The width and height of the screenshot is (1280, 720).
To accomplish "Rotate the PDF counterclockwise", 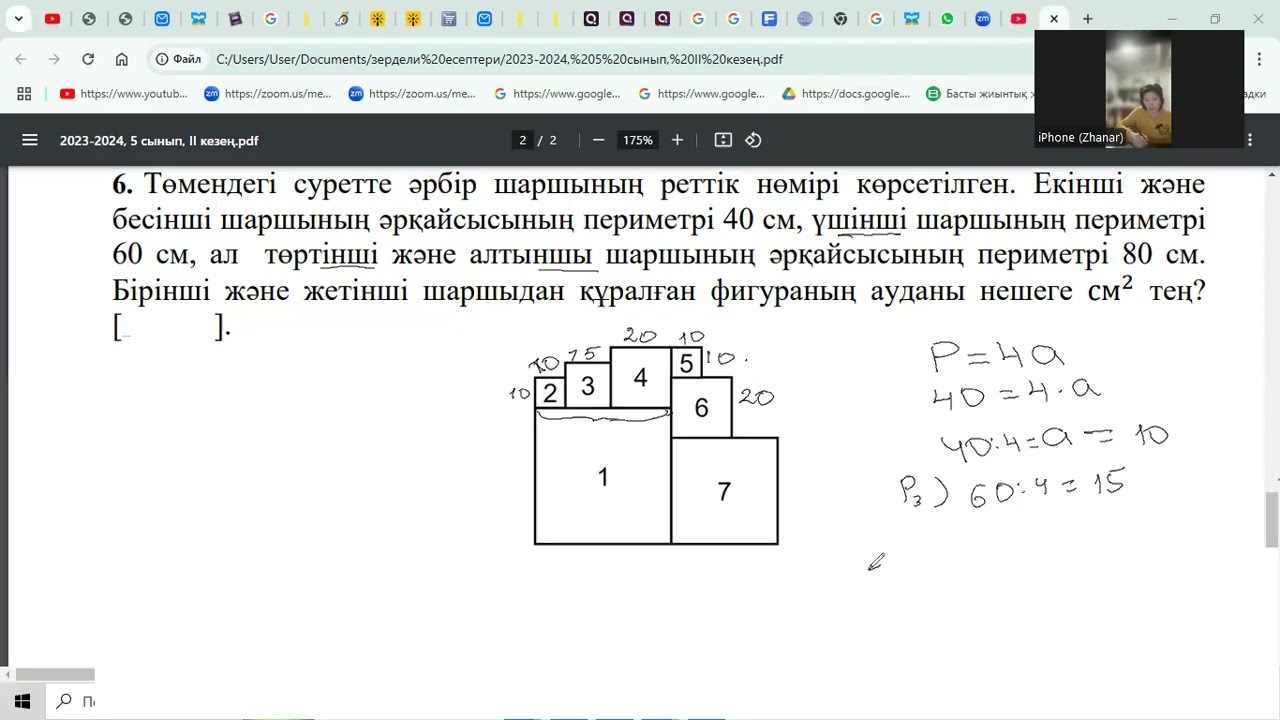I will point(754,140).
